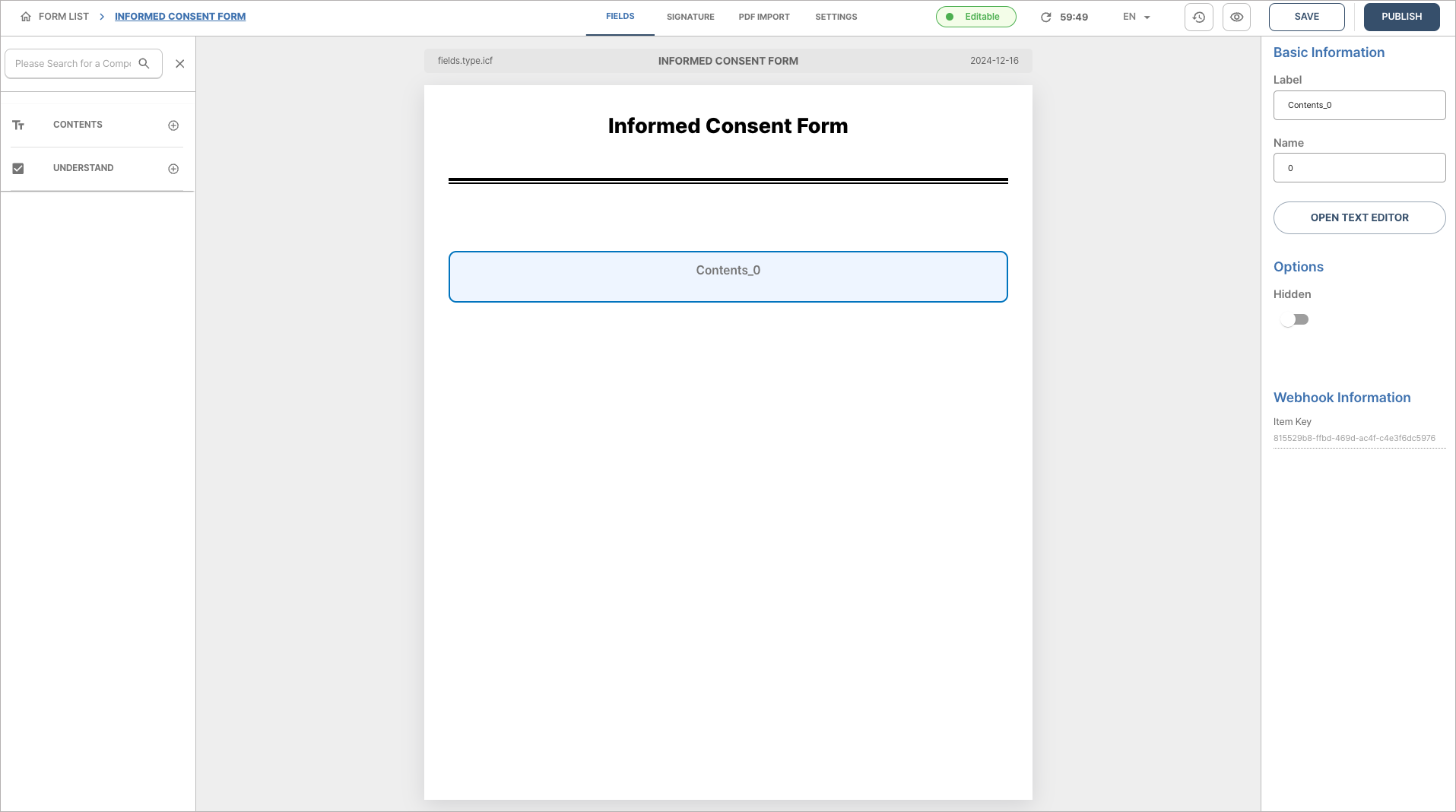Click the home icon beside Form List
The height and width of the screenshot is (812, 1456).
(x=26, y=17)
